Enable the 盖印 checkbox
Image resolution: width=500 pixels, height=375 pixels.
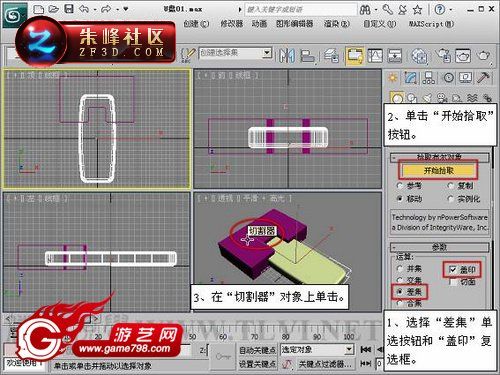coord(453,269)
